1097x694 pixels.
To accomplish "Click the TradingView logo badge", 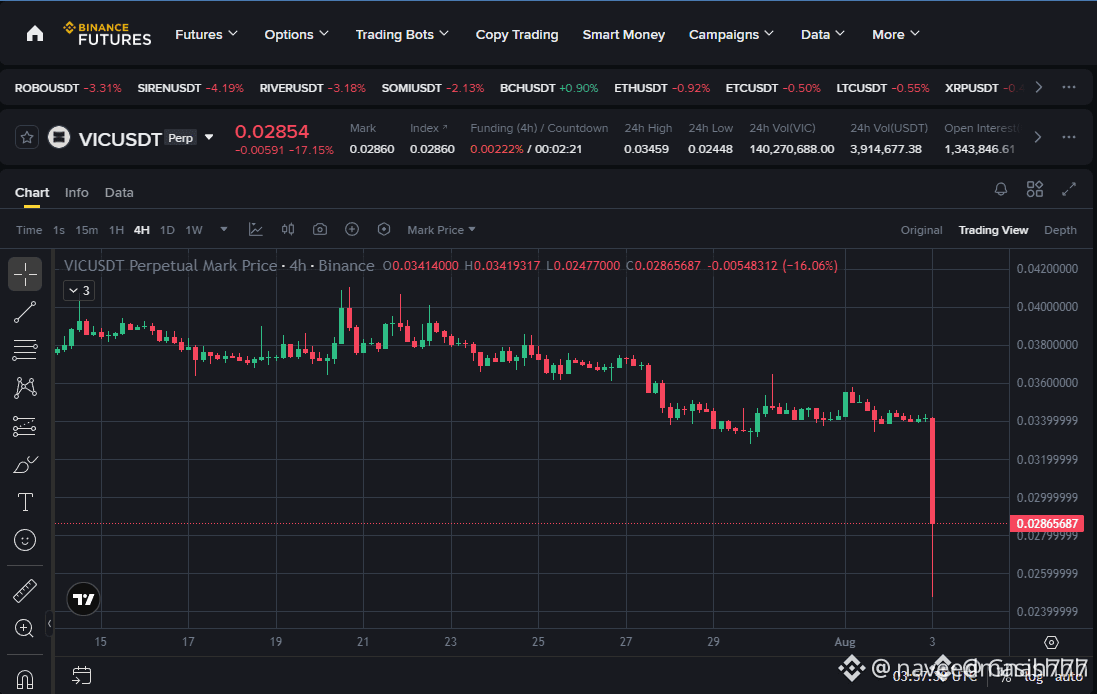I will pos(83,599).
